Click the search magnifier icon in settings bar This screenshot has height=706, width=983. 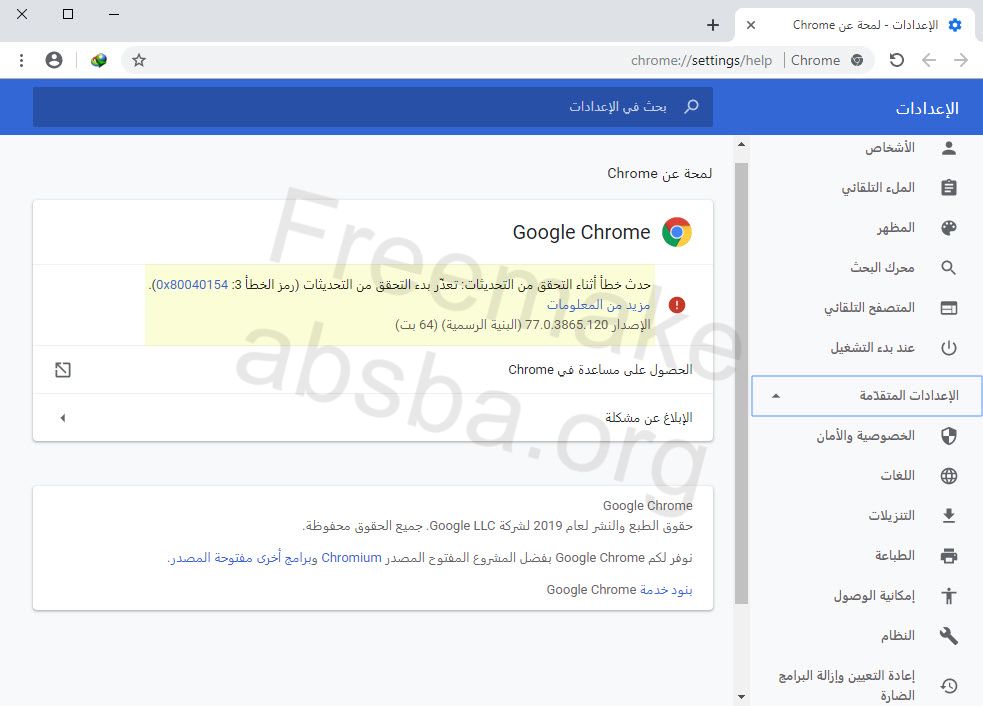click(691, 107)
